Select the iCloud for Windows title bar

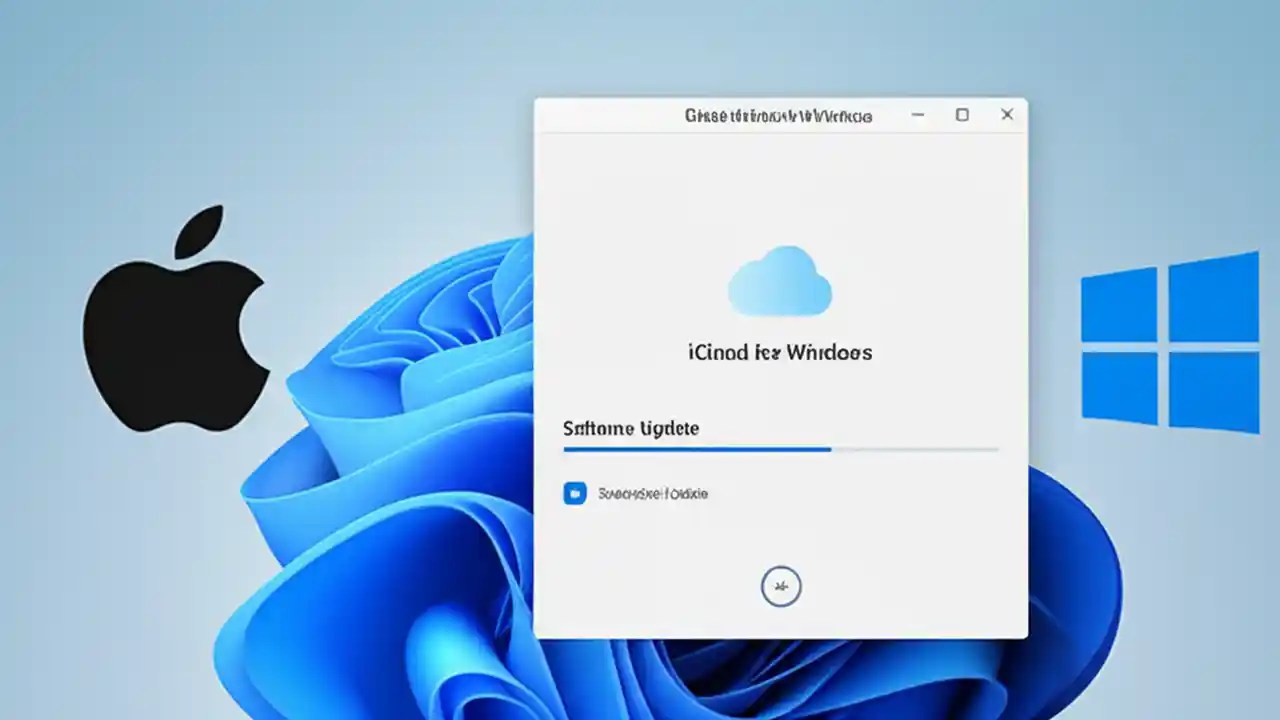tap(780, 115)
